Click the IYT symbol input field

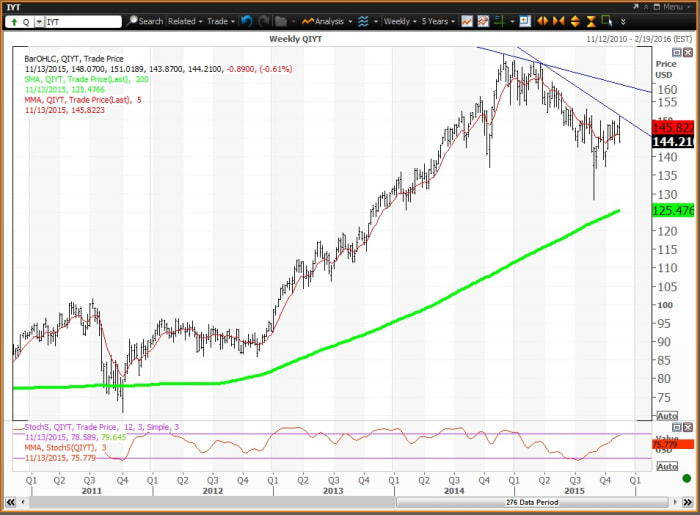tap(80, 20)
